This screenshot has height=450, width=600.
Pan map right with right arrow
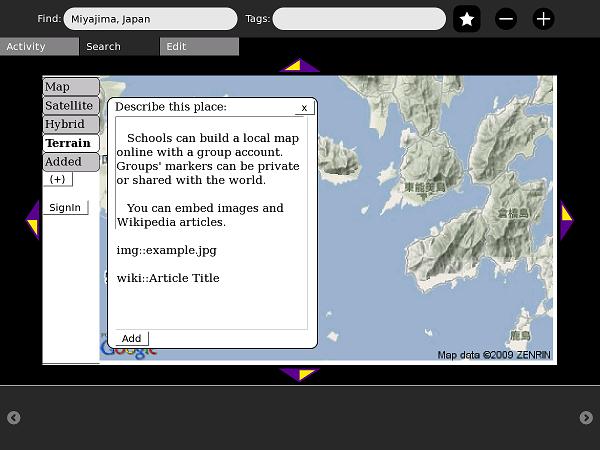pos(566,220)
